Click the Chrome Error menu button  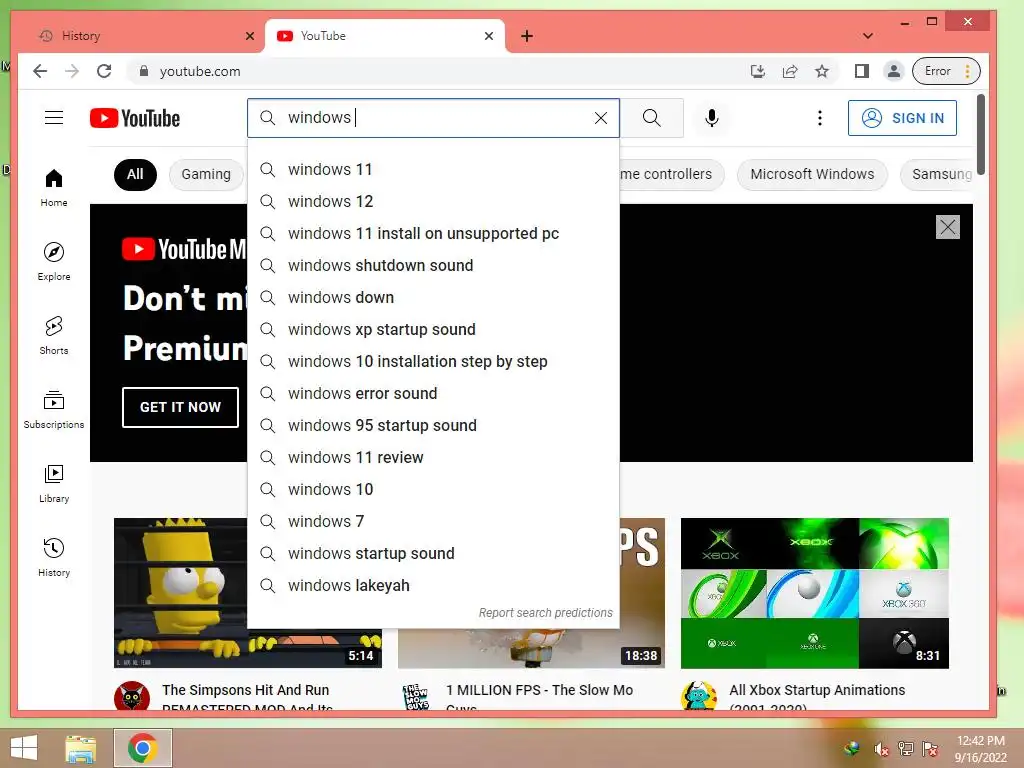[x=947, y=71]
